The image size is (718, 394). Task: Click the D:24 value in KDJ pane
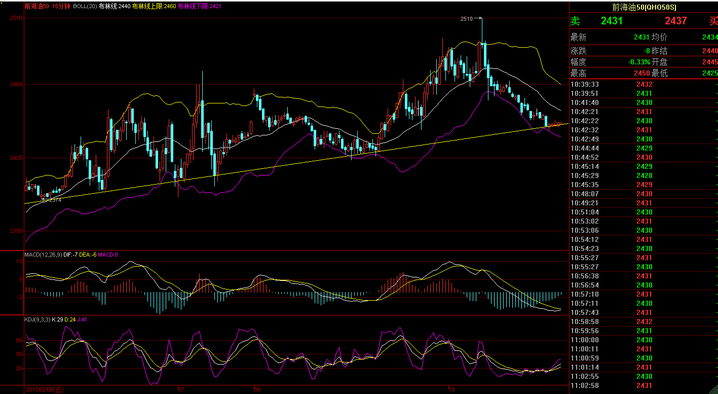69,319
